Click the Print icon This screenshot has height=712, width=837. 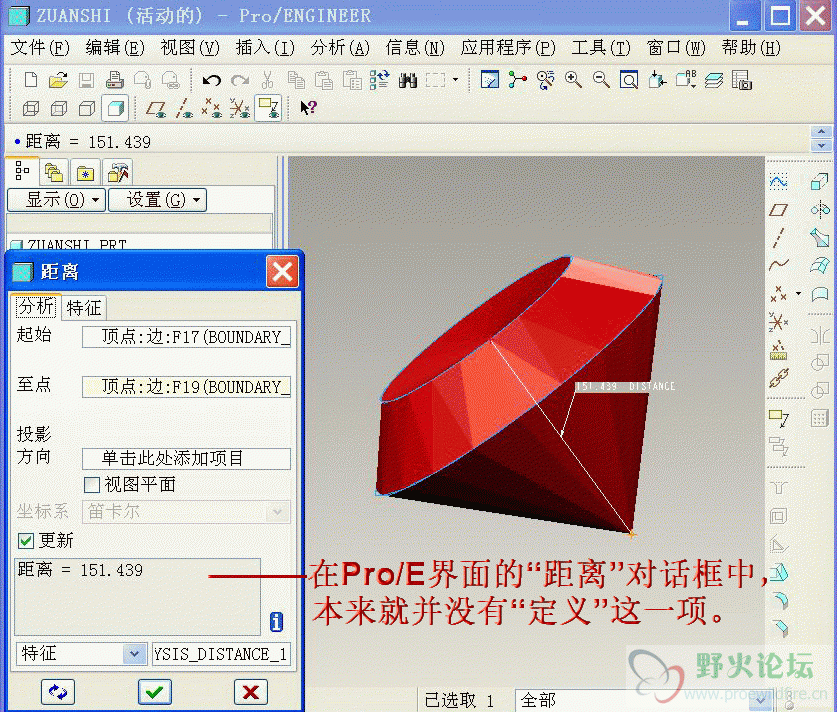[x=114, y=80]
